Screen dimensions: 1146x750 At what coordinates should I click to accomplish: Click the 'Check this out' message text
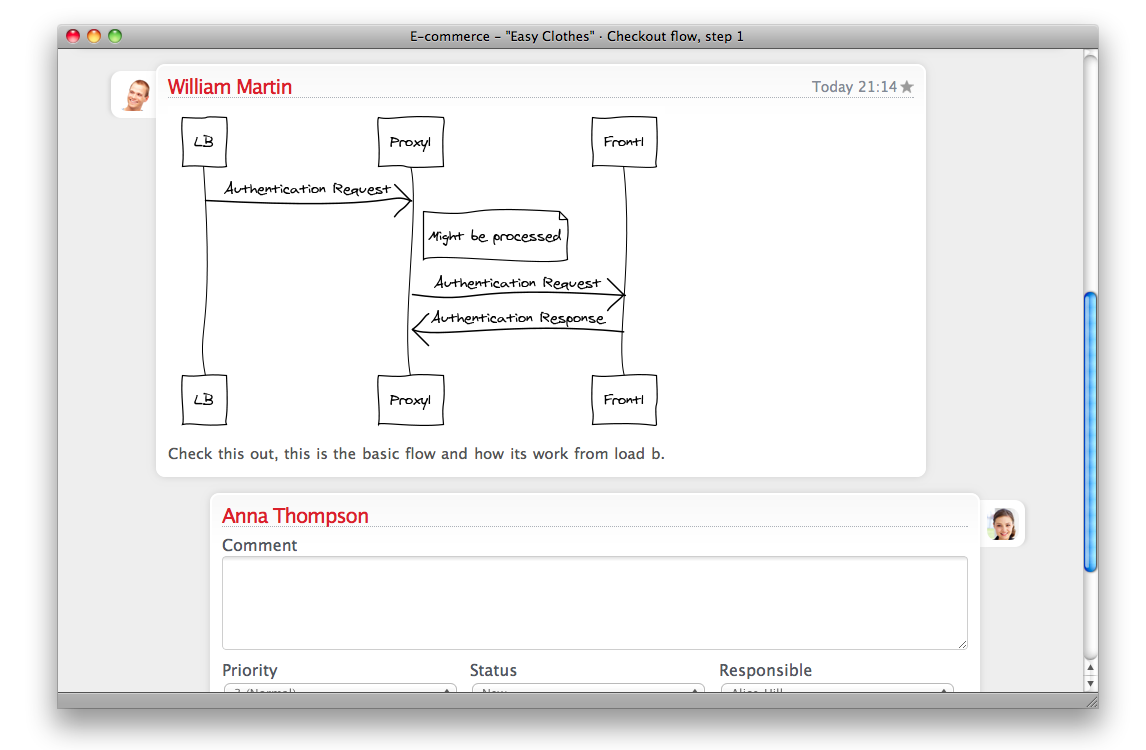(416, 454)
